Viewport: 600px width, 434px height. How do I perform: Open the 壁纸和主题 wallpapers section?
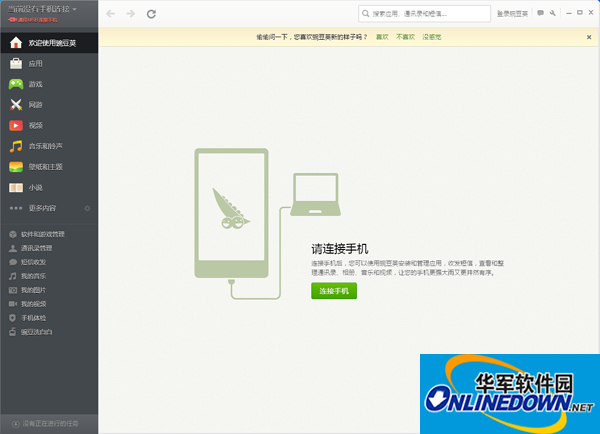(x=49, y=167)
